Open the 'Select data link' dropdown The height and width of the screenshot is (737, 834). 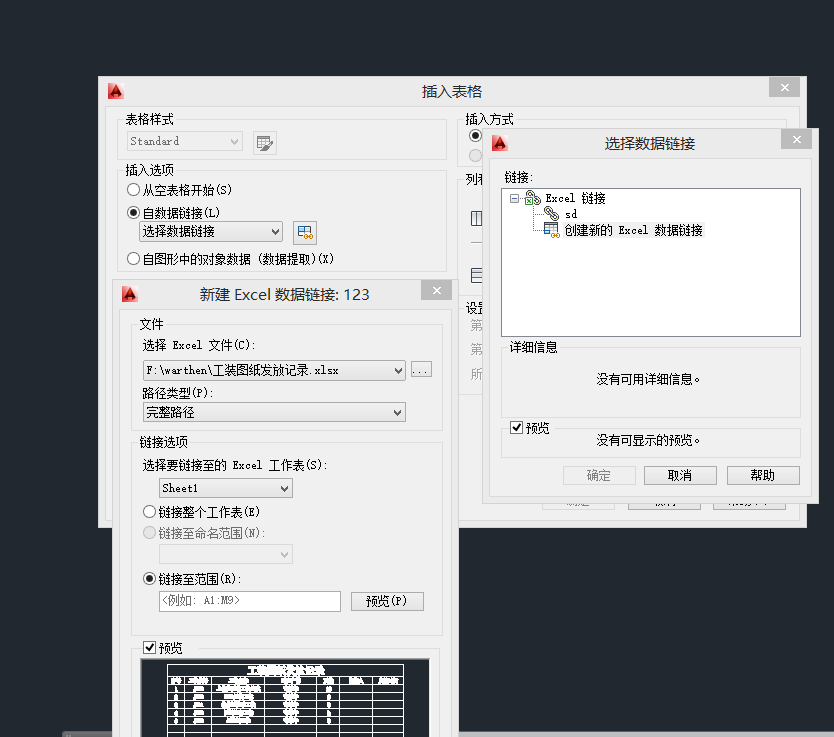tap(211, 231)
